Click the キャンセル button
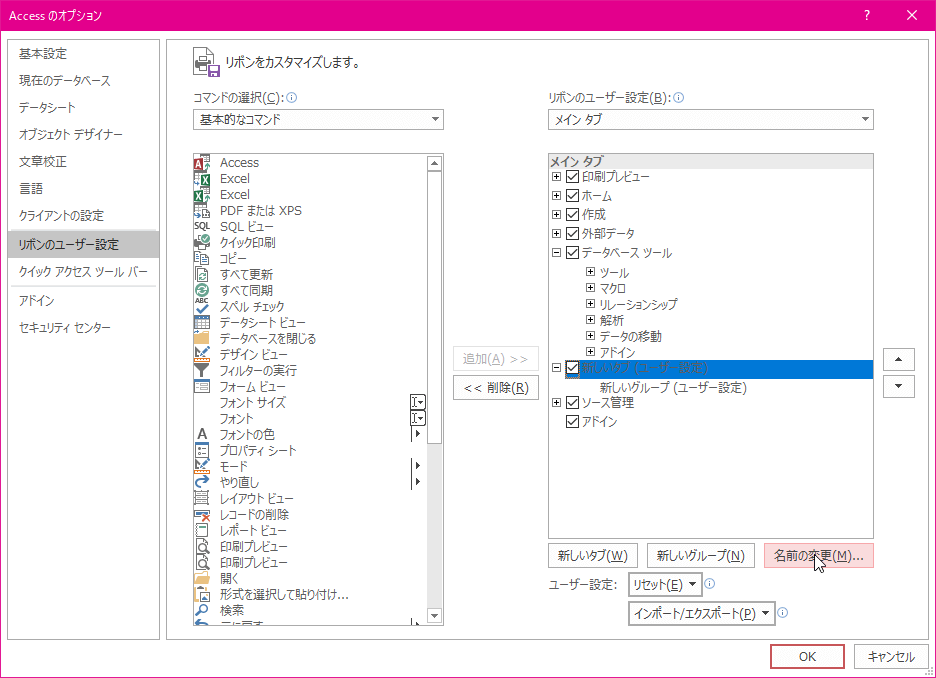Screen dimensions: 936x678 (x=891, y=657)
